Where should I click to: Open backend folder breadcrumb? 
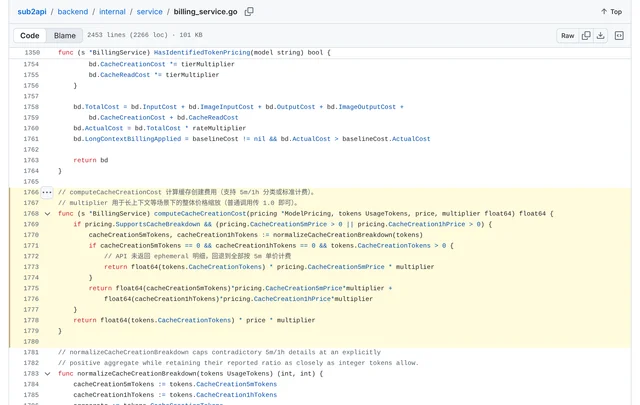click(73, 12)
